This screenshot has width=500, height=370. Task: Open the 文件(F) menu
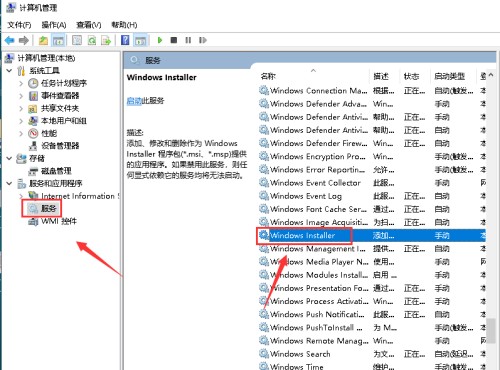coord(19,25)
